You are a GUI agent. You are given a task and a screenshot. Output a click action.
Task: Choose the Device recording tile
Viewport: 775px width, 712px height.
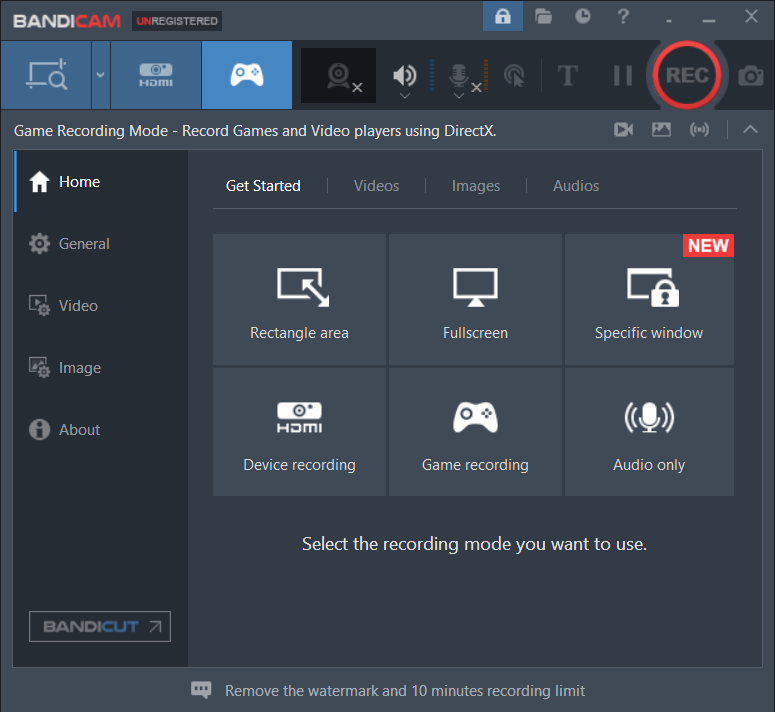pos(300,432)
